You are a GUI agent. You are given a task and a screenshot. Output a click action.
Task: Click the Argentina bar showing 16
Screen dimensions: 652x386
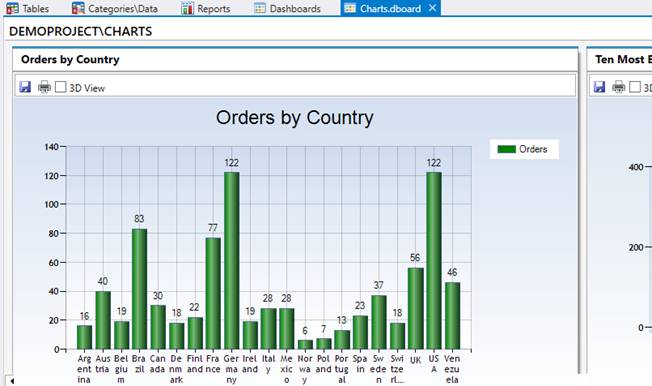84,337
